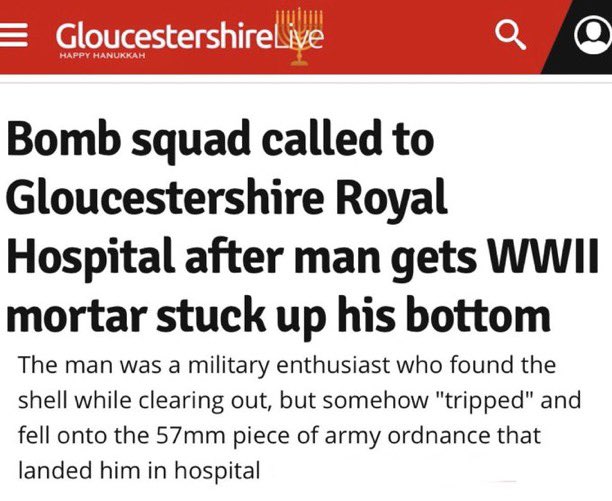Go to the GloucestershireLive home logo
This screenshot has height=501, width=612.
coord(189,37)
